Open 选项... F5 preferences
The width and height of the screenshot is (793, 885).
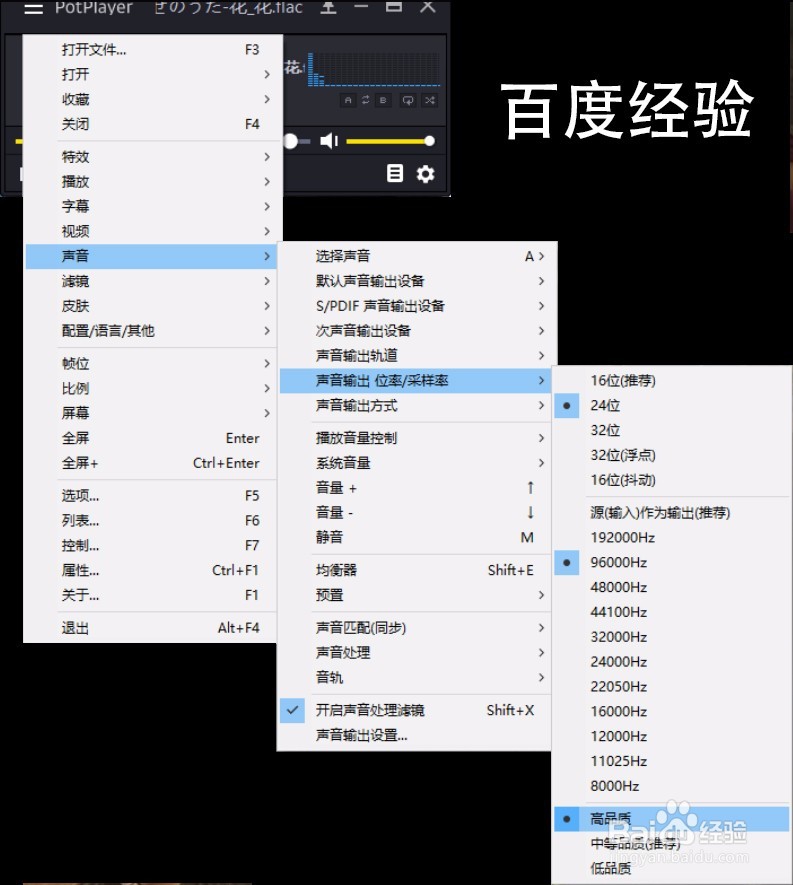click(151, 496)
